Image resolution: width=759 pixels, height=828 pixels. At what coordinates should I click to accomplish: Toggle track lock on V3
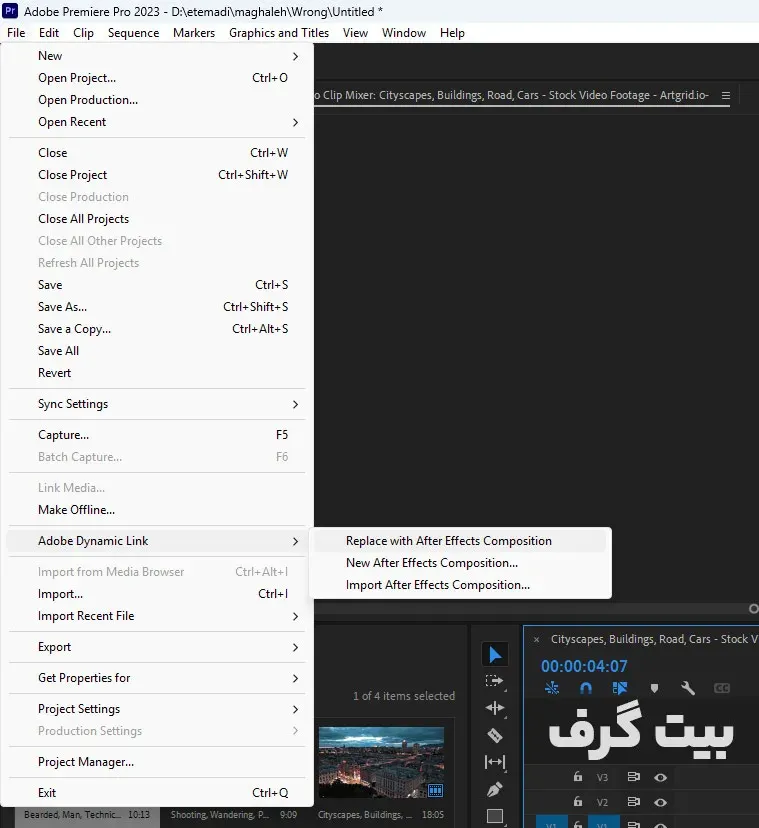(578, 776)
